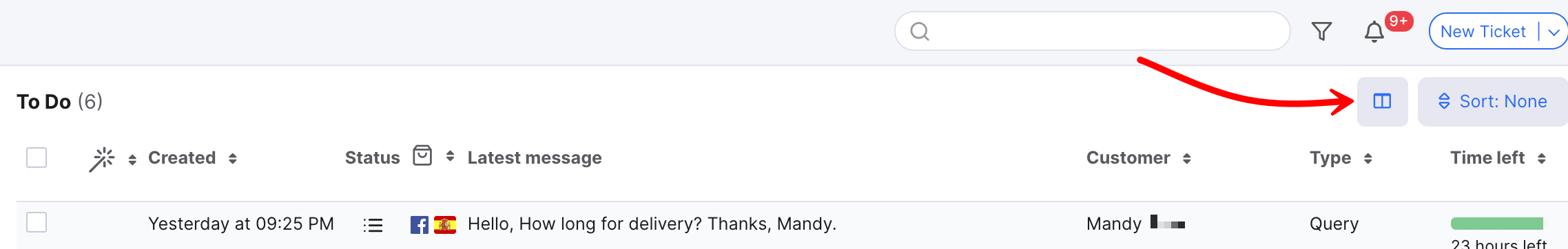Tick the select-all tickets checkbox
This screenshot has height=249, width=1568.
(x=37, y=158)
